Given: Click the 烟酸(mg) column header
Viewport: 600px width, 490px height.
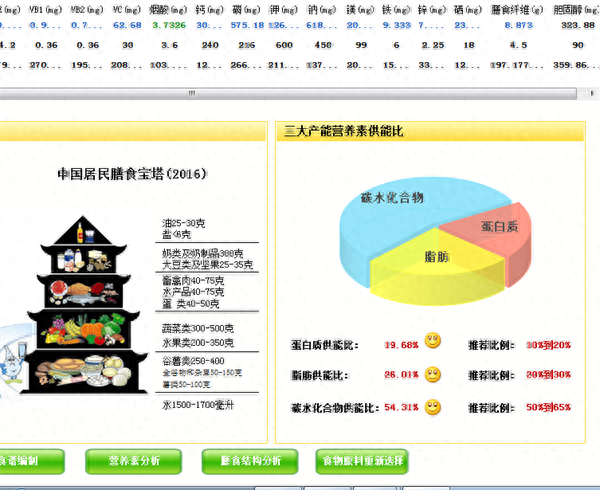Looking at the screenshot, I should 168,10.
